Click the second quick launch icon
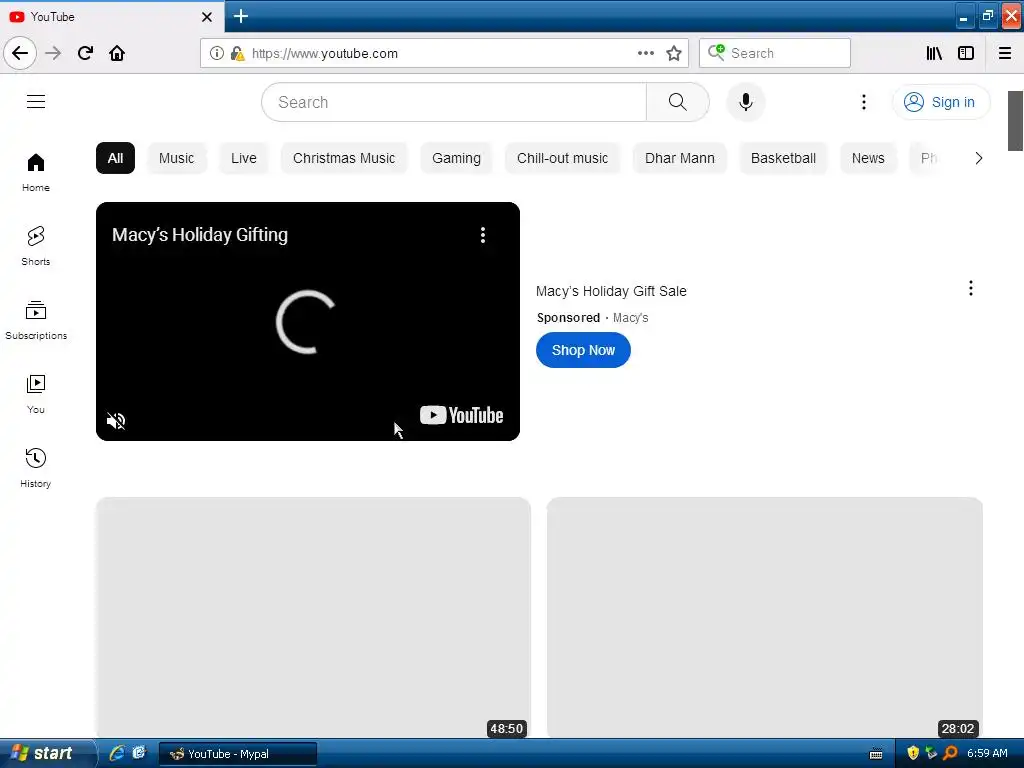The image size is (1024, 768). coord(139,753)
